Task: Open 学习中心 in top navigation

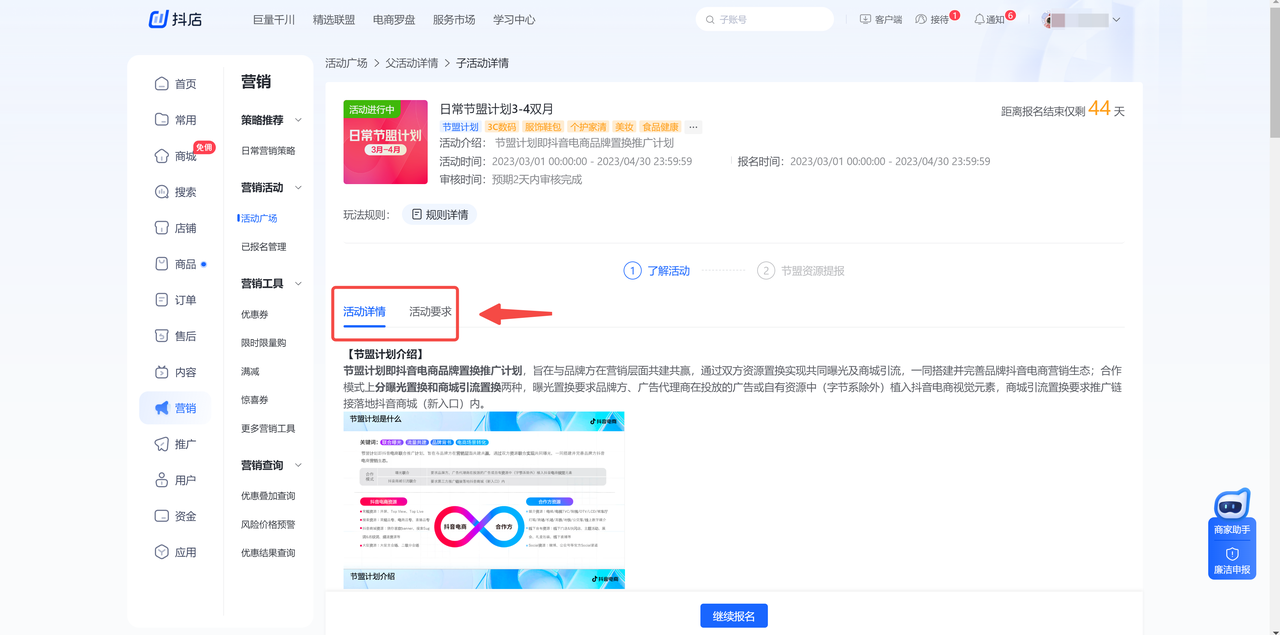Action: (x=514, y=19)
